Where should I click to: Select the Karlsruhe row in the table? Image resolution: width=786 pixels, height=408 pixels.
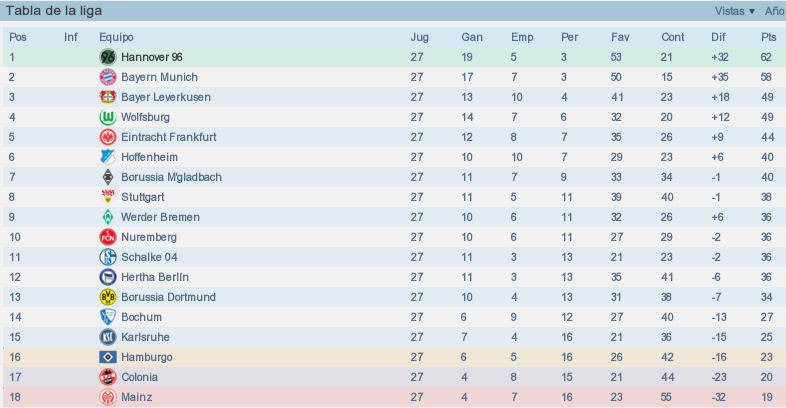point(394,337)
